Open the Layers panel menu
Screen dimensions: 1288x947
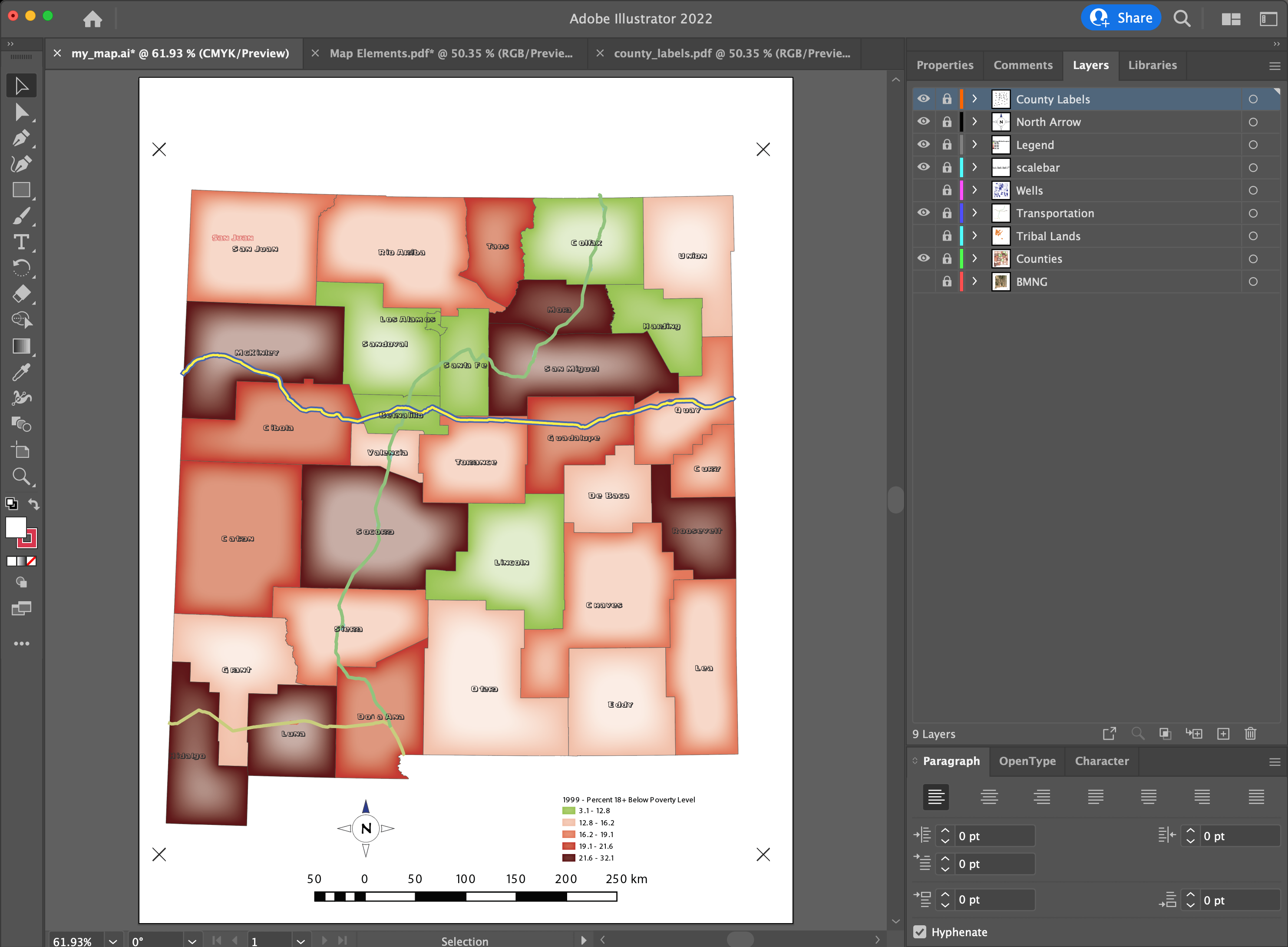(x=1274, y=66)
